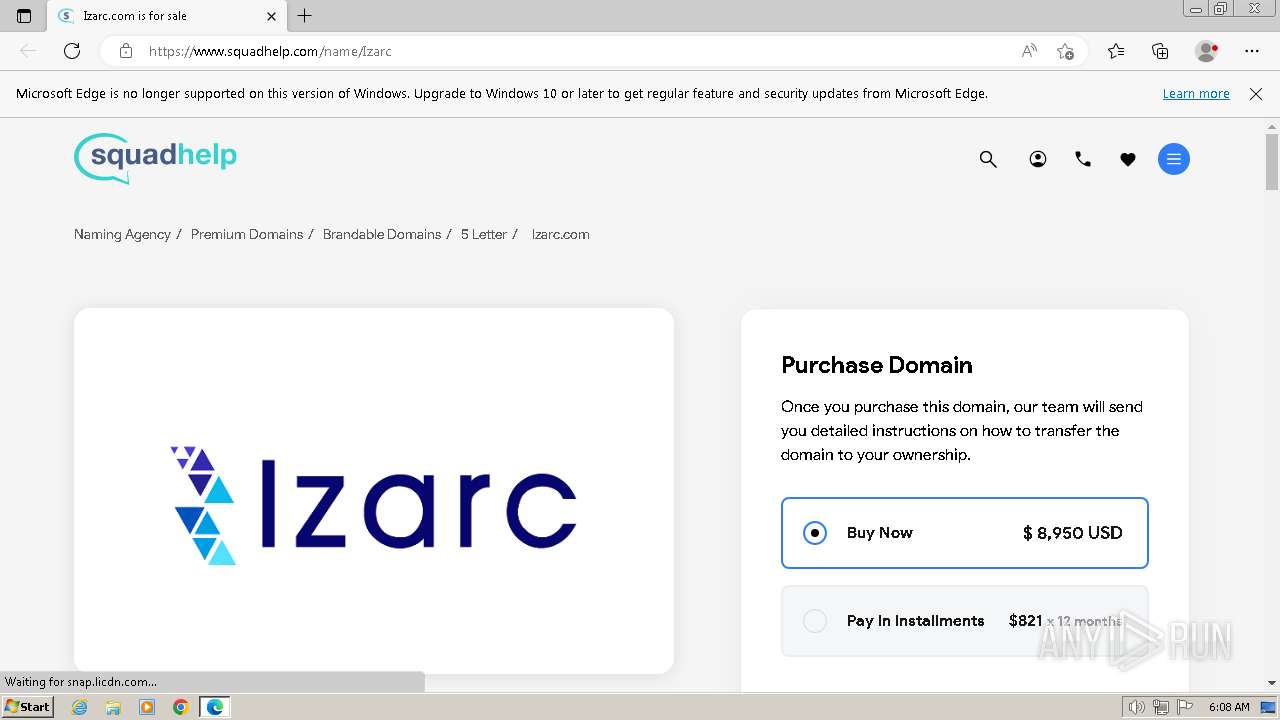Open Edge Settings and more menu
This screenshot has width=1280, height=720.
pos(1252,51)
